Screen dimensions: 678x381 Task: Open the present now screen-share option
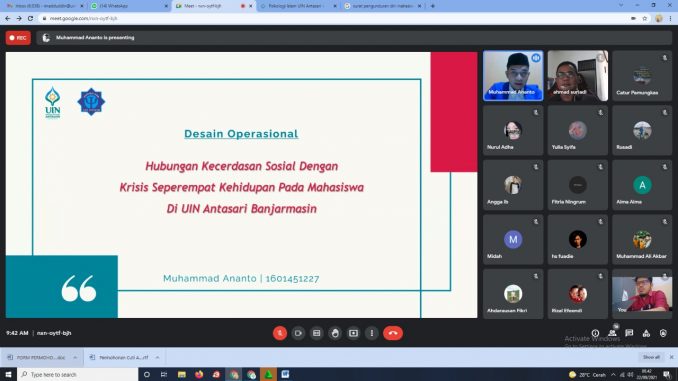(353, 333)
